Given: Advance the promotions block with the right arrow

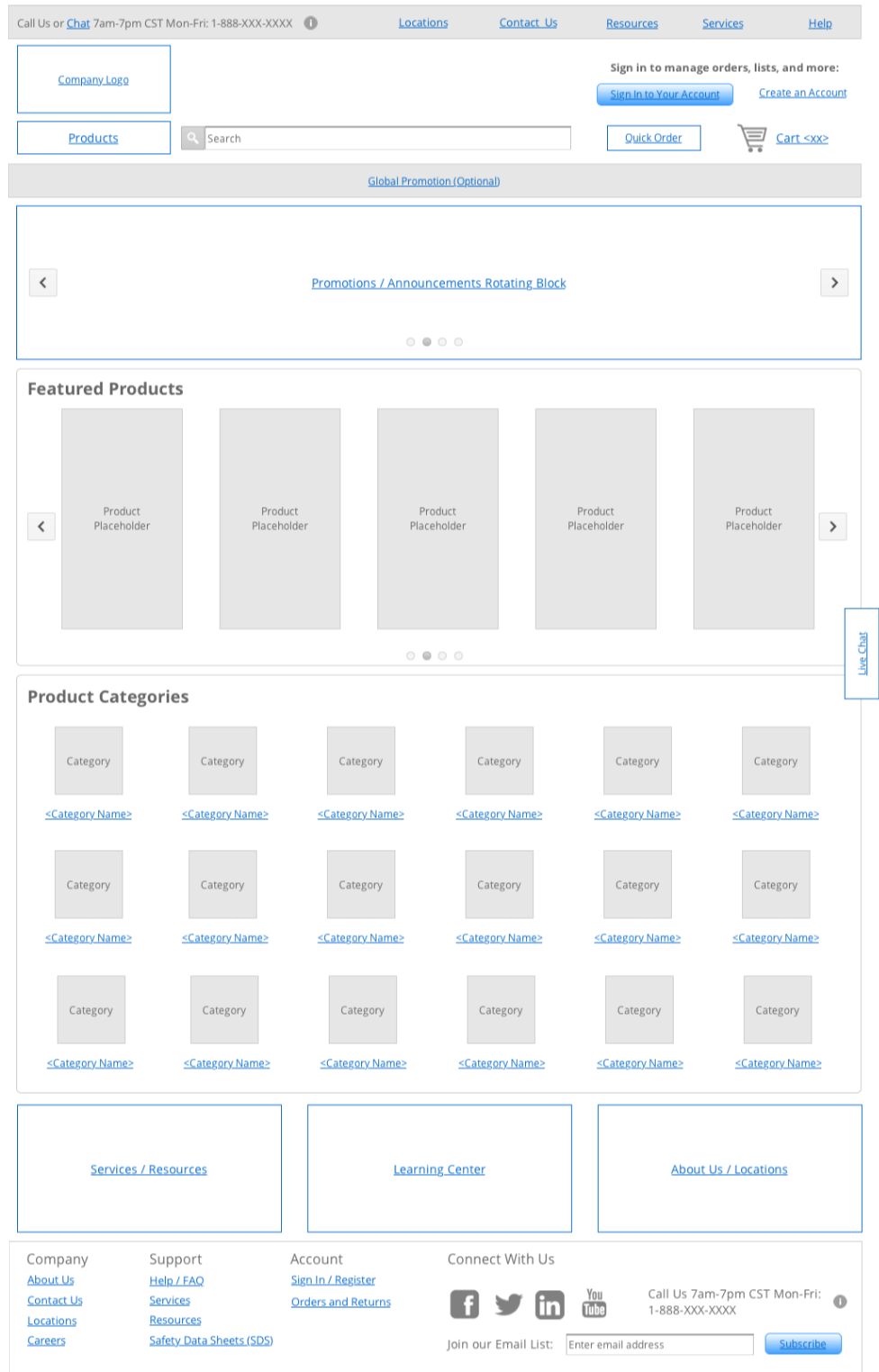Looking at the screenshot, I should tap(834, 283).
